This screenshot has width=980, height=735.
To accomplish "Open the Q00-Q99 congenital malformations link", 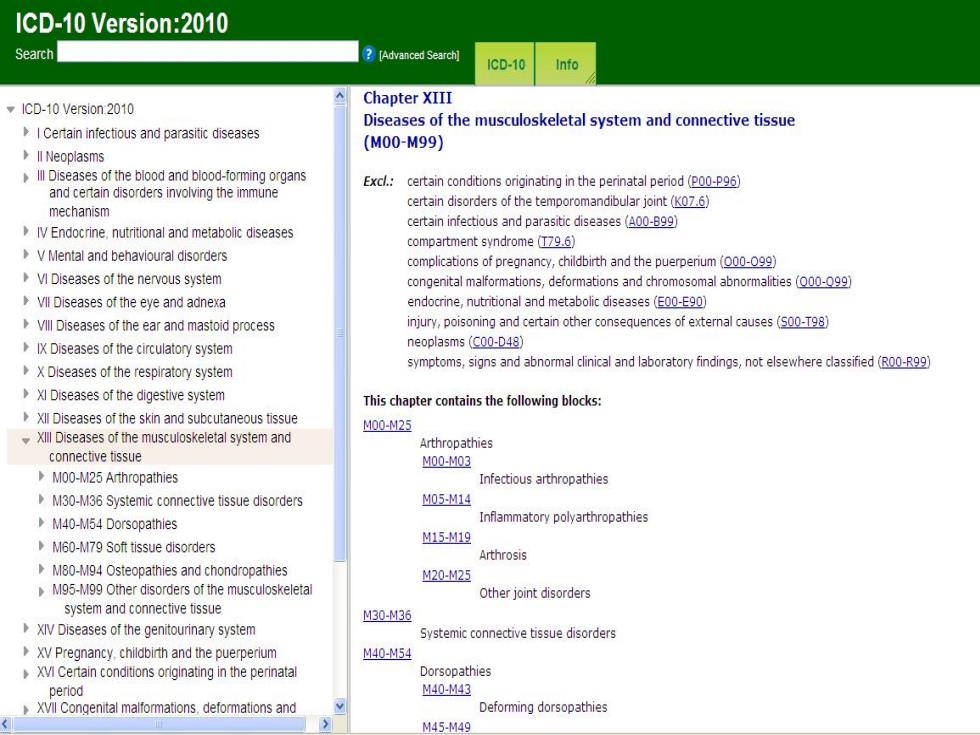I will (x=824, y=281).
